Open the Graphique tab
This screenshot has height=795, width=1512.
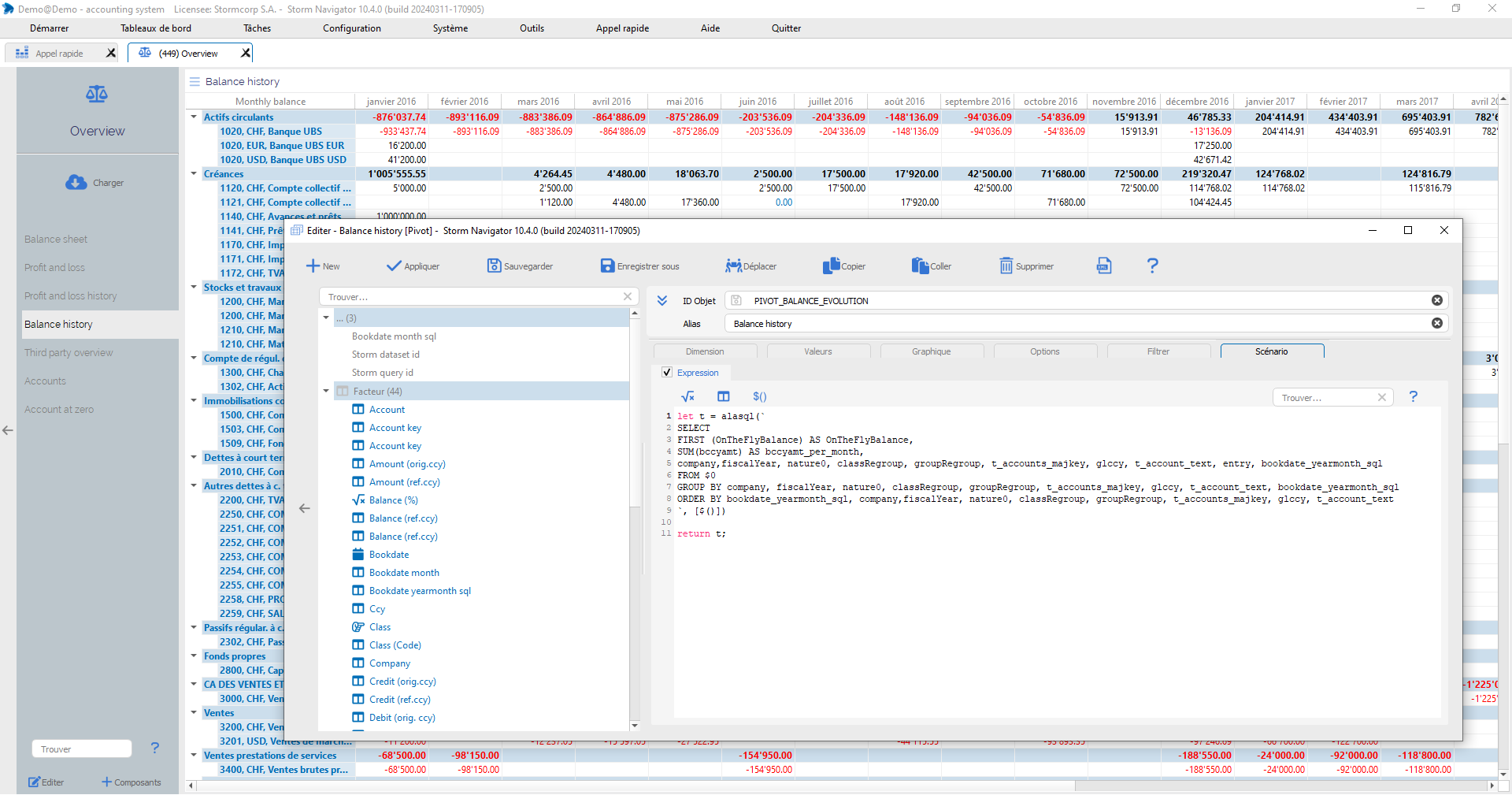tap(932, 351)
